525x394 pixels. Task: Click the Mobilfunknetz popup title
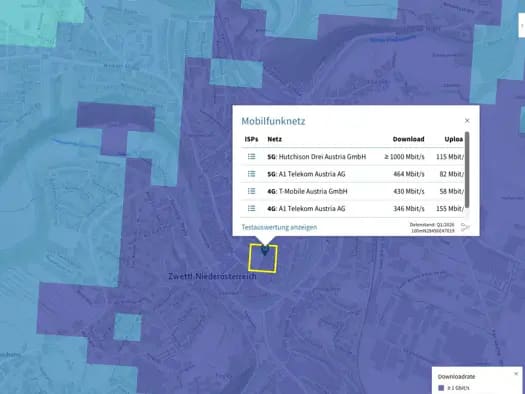pos(273,121)
